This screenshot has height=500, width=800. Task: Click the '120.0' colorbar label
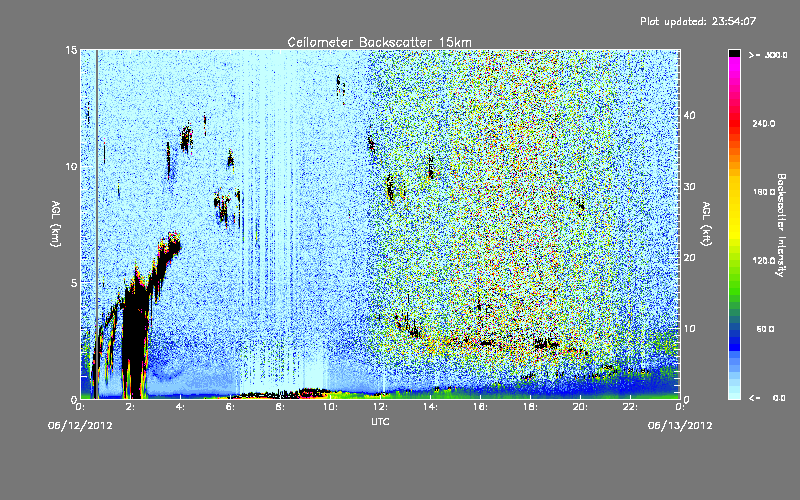[x=764, y=261]
